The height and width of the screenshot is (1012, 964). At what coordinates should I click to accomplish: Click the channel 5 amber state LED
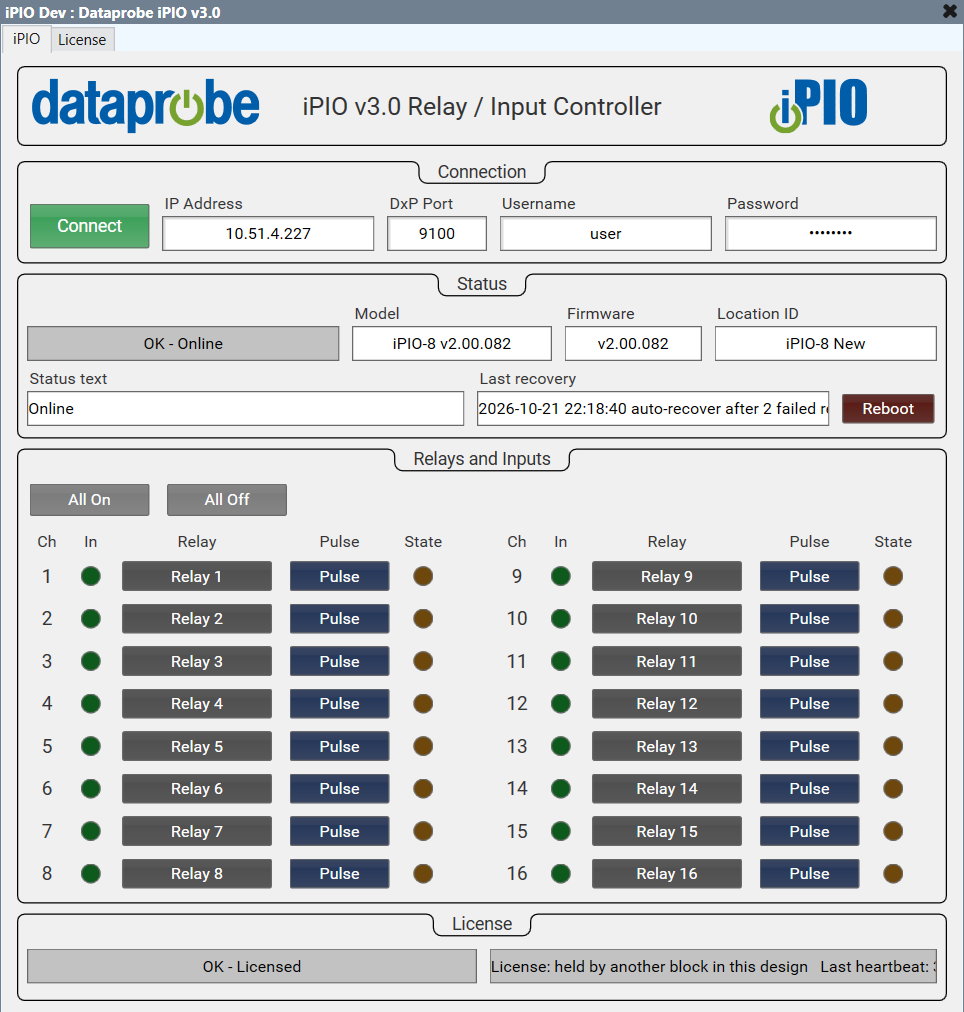tap(423, 746)
